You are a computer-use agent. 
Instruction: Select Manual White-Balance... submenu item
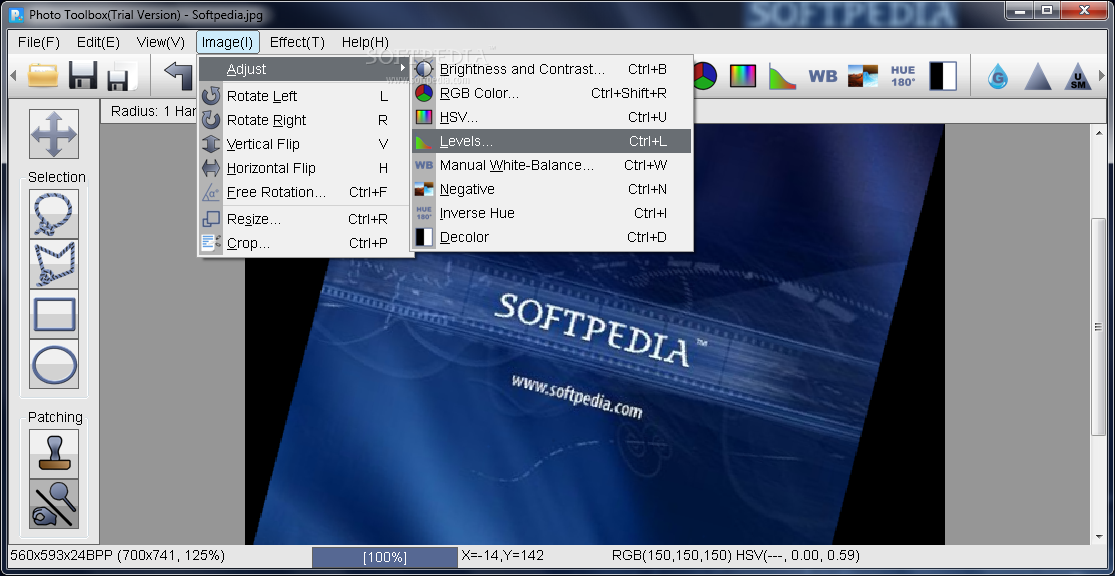(x=552, y=165)
